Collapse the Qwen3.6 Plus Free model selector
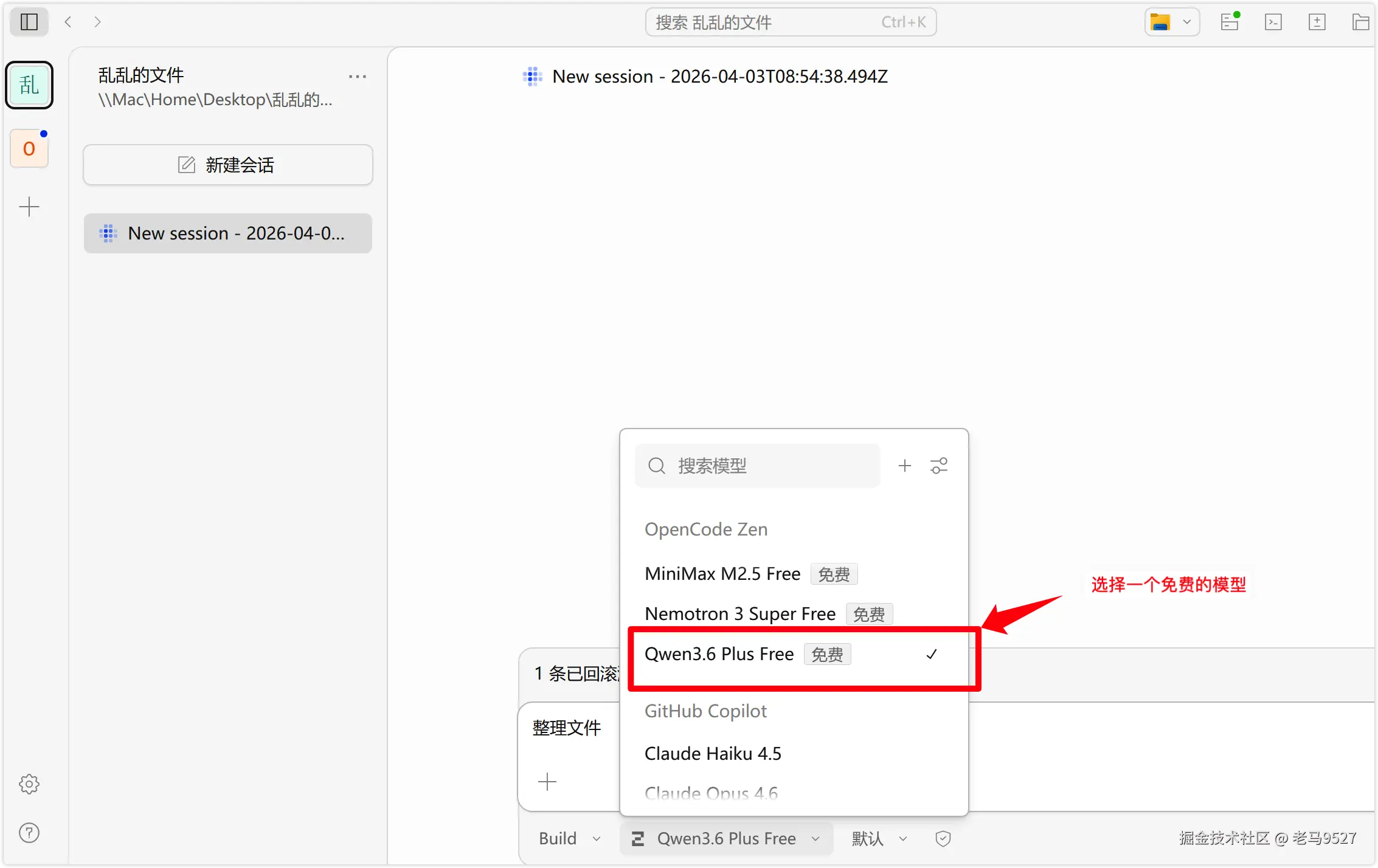1378x868 pixels. pos(726,838)
